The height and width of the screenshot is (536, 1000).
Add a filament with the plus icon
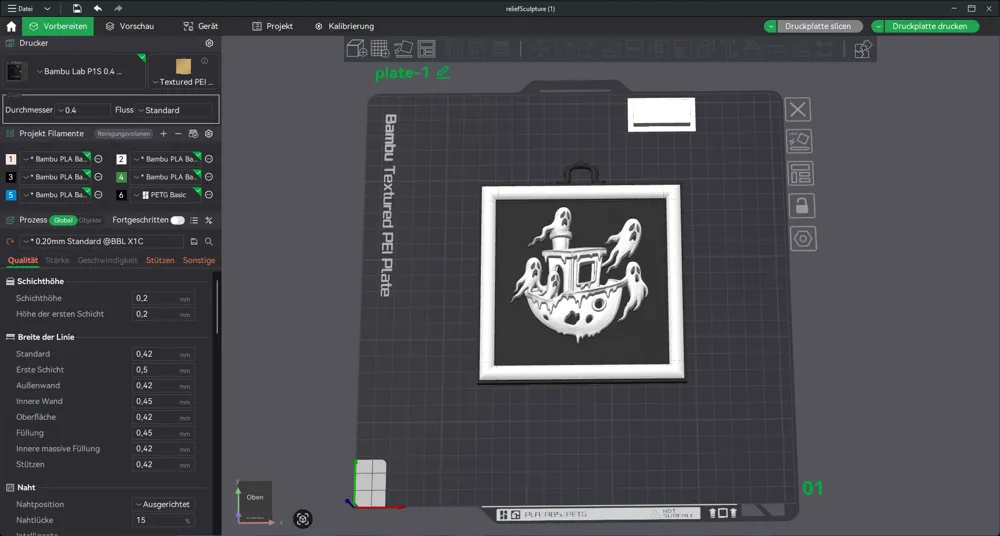pos(163,133)
